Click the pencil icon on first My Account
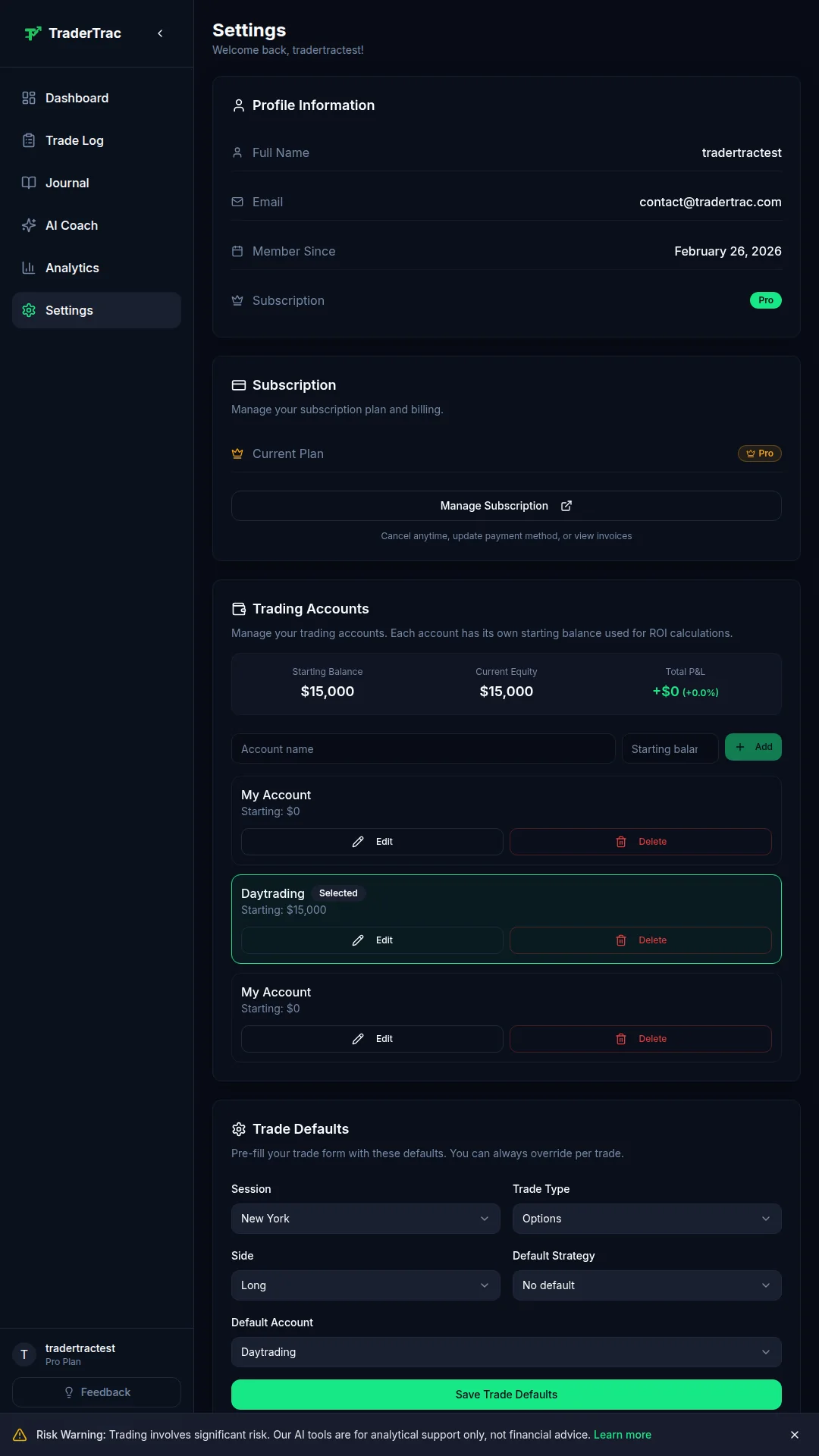 click(358, 842)
